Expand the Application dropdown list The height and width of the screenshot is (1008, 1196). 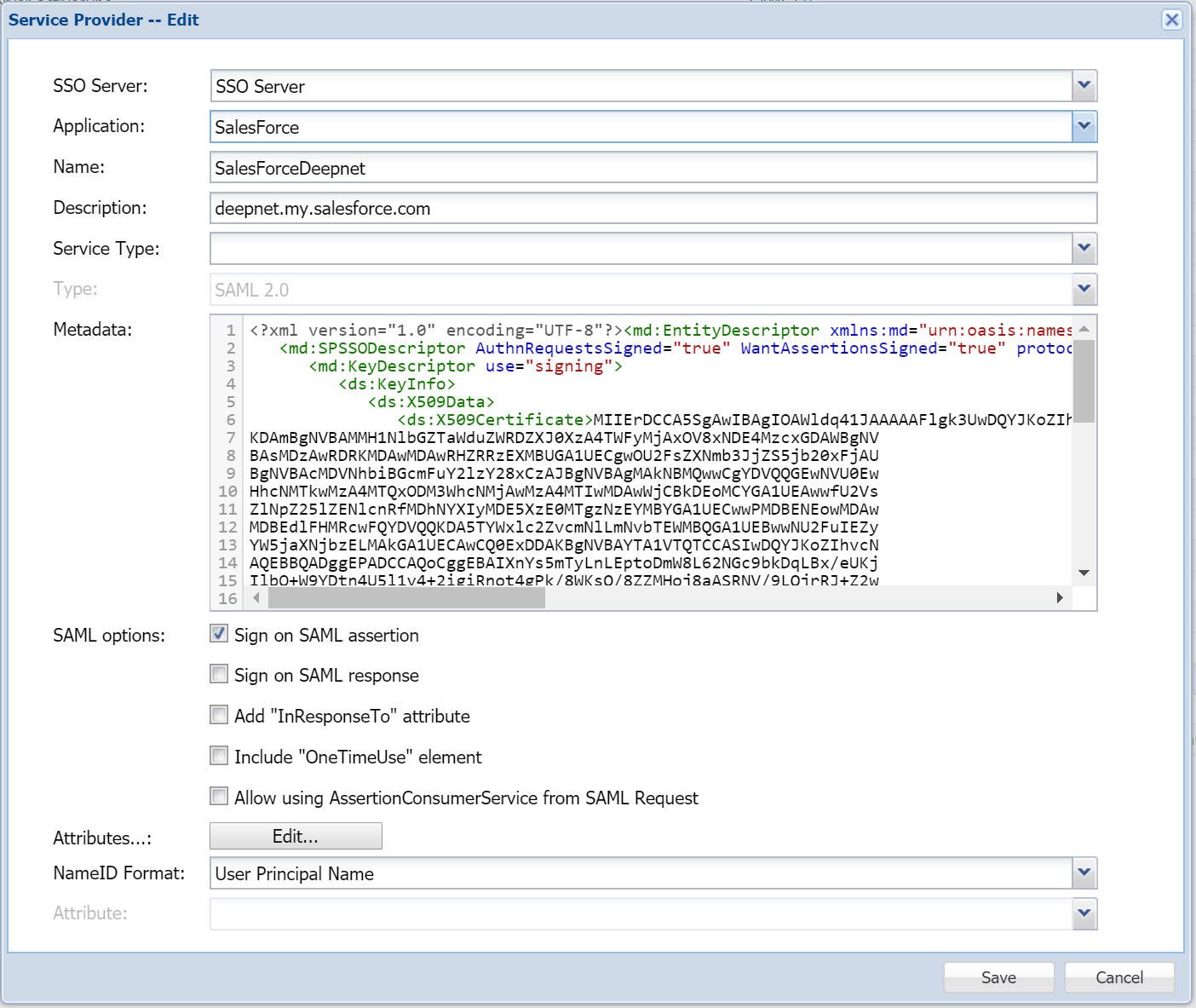(1084, 127)
